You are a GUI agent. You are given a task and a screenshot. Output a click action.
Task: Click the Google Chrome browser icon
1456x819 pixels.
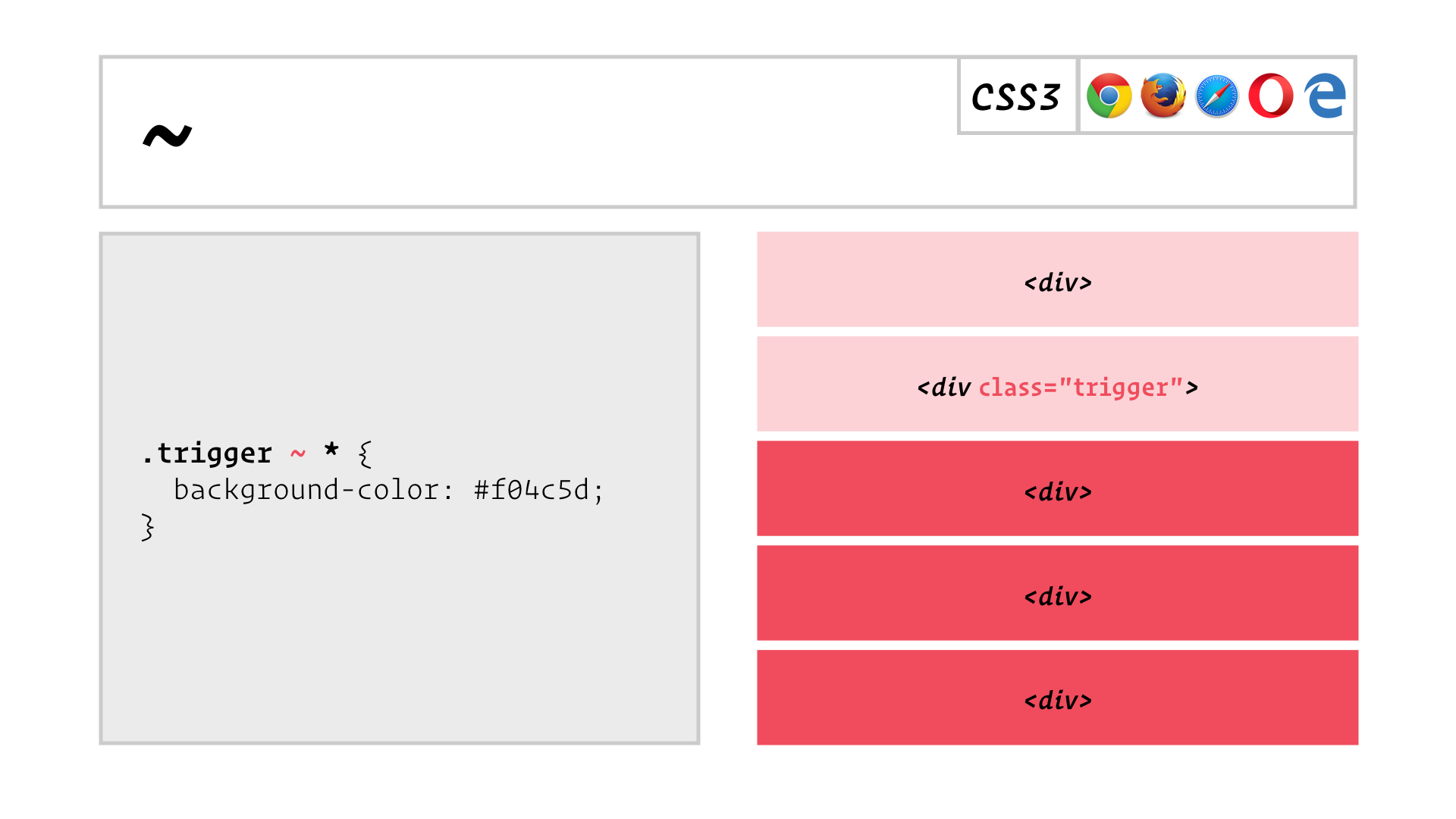(1109, 96)
